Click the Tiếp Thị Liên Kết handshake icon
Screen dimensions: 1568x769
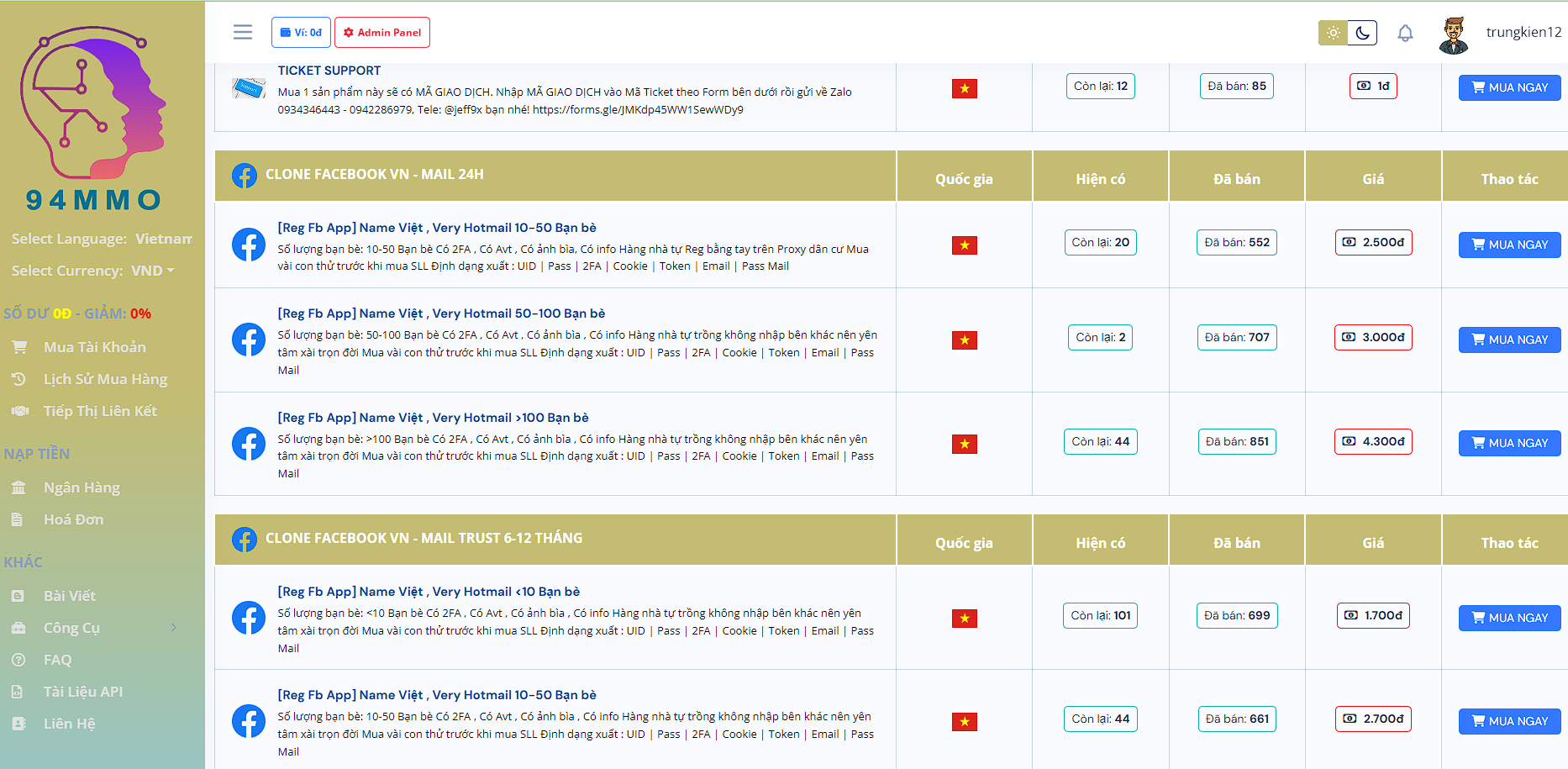[x=19, y=411]
